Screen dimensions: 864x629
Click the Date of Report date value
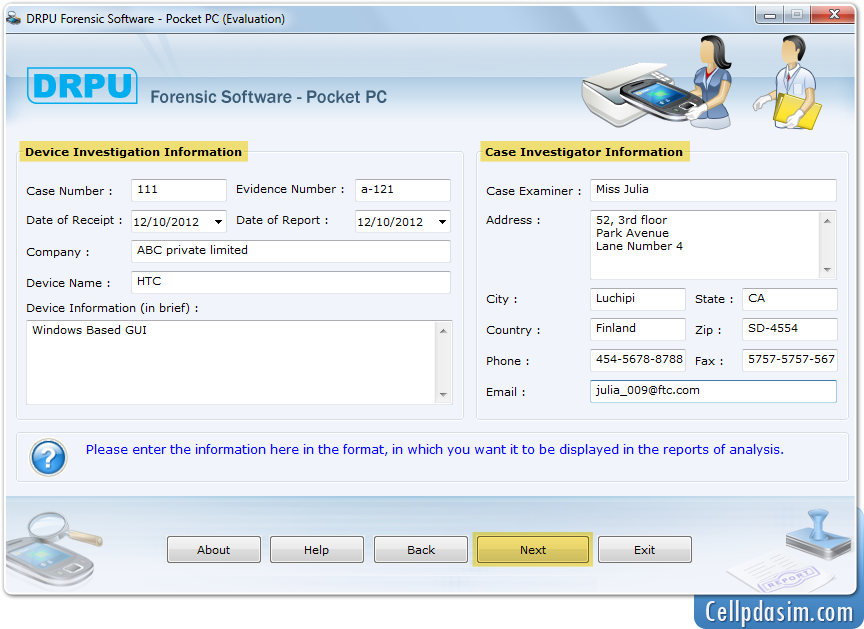click(390, 222)
